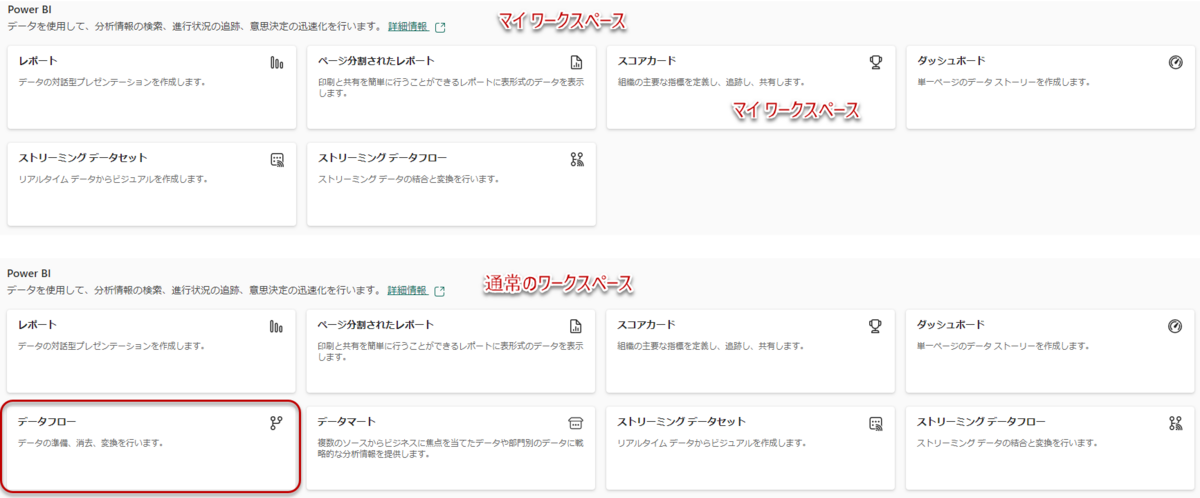Select the レポート card title in upper section

pos(38,61)
